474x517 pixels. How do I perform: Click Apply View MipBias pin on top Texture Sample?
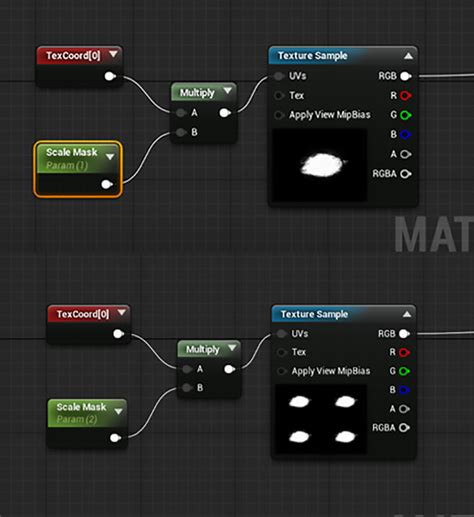(x=279, y=115)
